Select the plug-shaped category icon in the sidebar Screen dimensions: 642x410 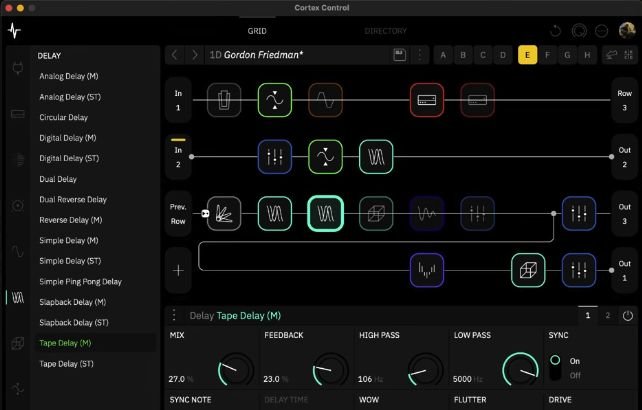click(18, 68)
